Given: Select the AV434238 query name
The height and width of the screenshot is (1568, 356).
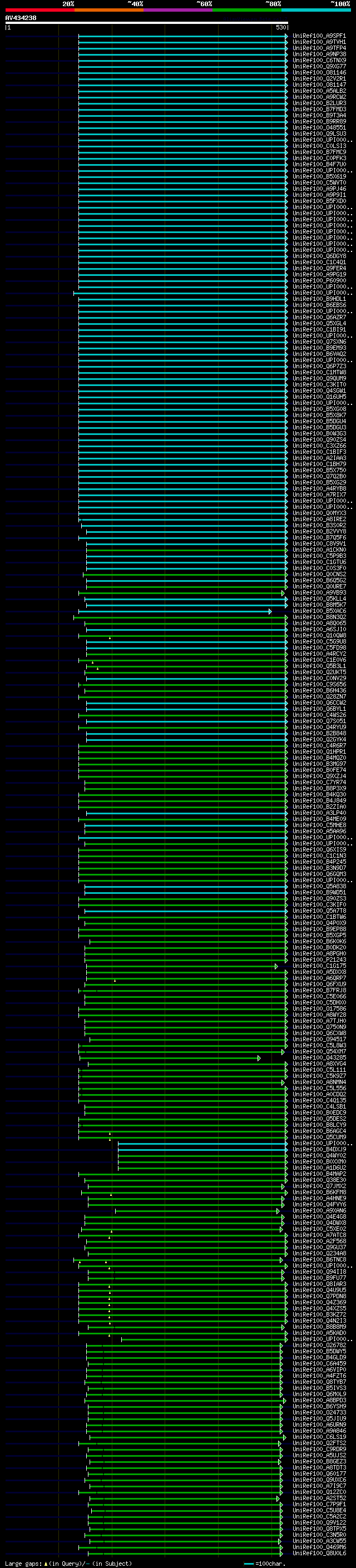Looking at the screenshot, I should [21, 18].
